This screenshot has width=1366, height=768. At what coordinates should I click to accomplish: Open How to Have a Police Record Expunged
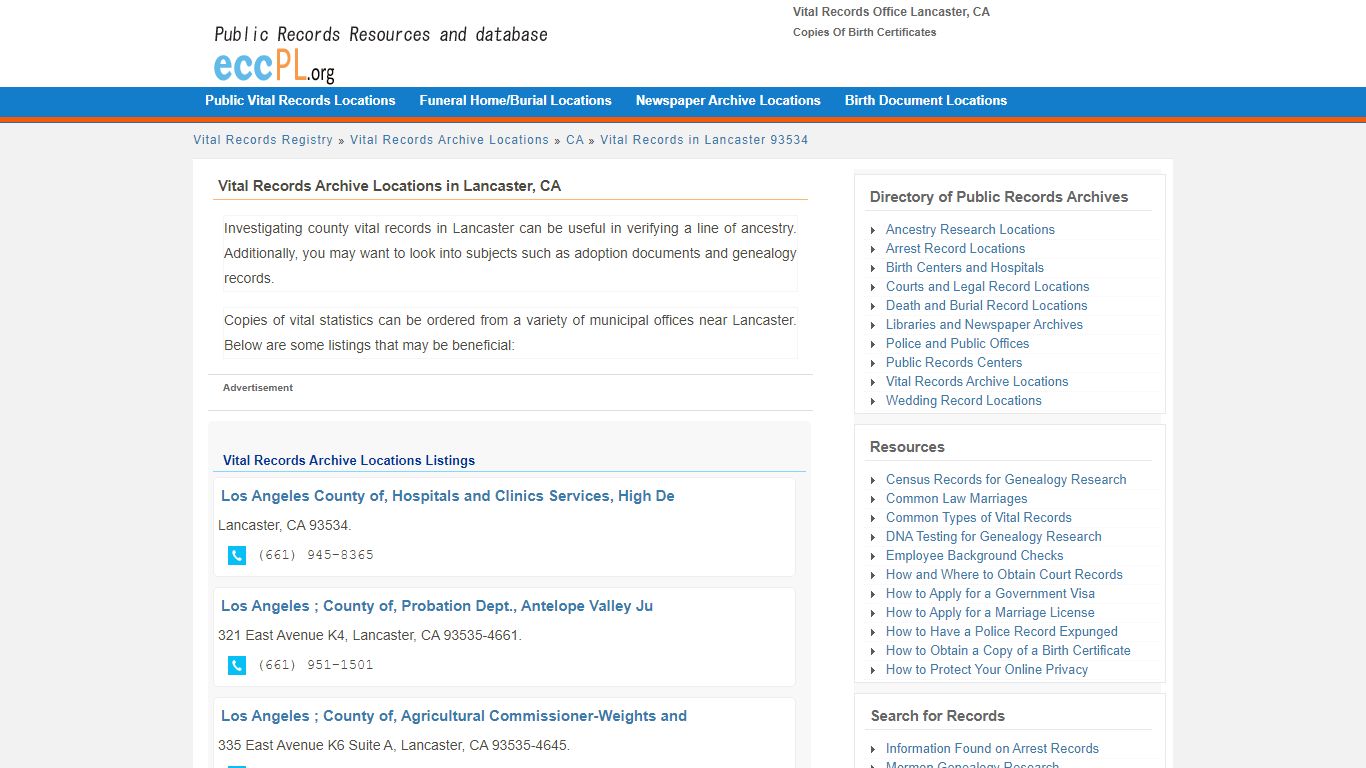point(1002,631)
